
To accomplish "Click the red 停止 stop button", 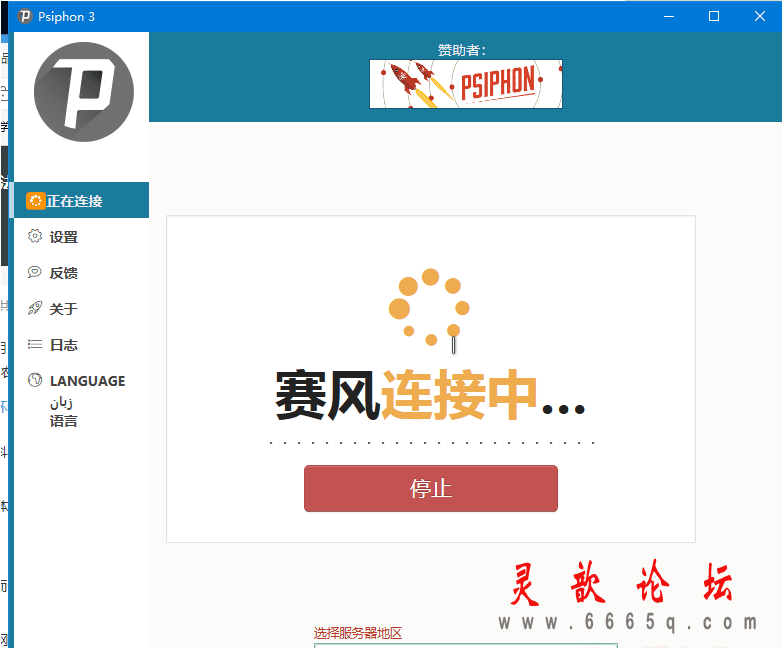I will [431, 488].
